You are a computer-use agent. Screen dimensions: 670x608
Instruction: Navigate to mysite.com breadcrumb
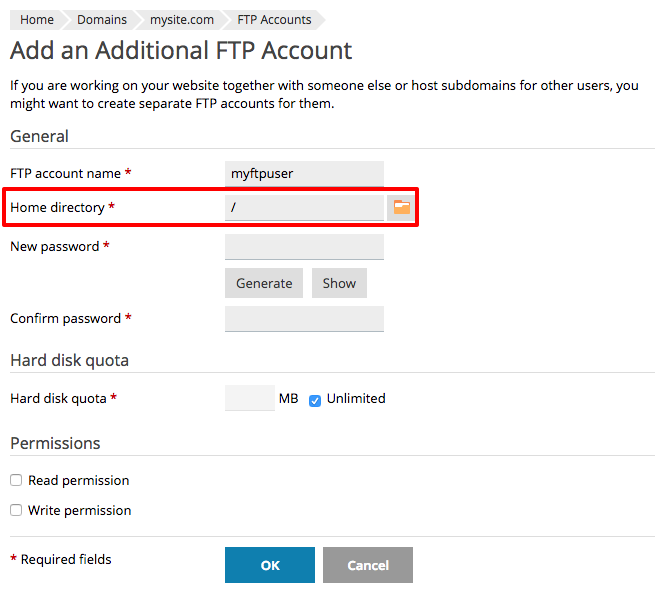189,19
